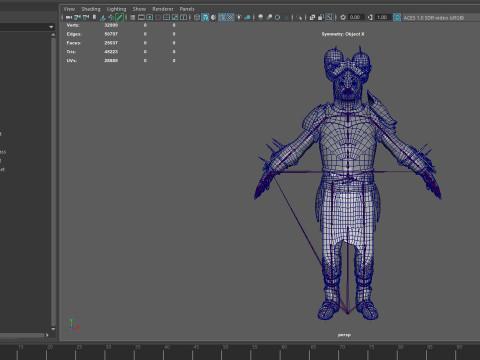Click the green-highlighted Grease Pencil icon
This screenshot has width=480, height=360.
tap(120, 17)
